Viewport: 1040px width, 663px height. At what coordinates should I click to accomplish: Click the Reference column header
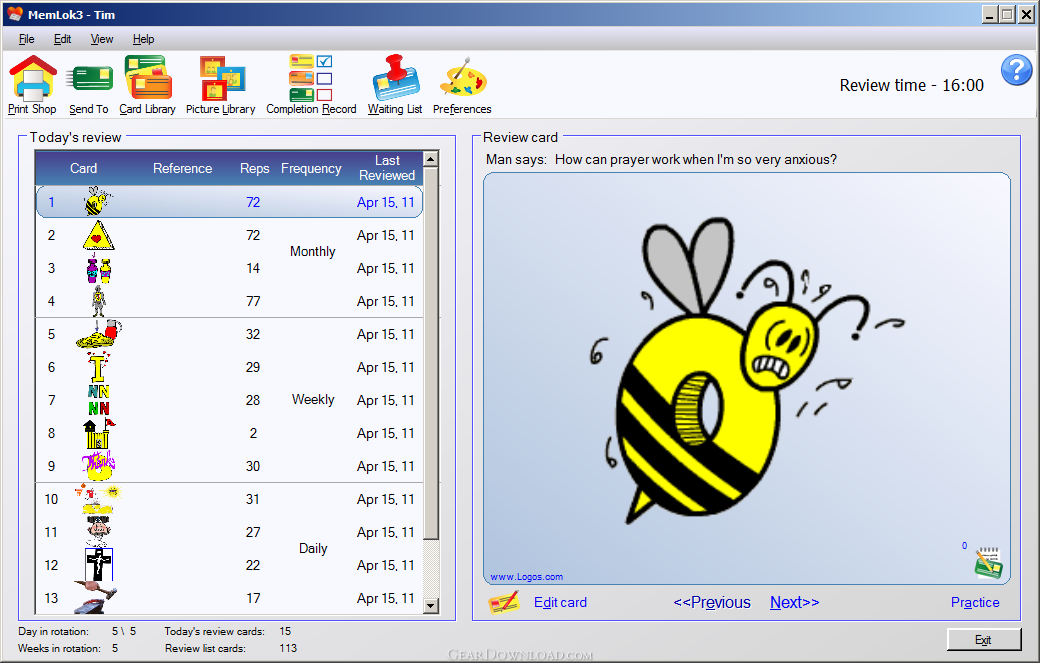[x=182, y=168]
